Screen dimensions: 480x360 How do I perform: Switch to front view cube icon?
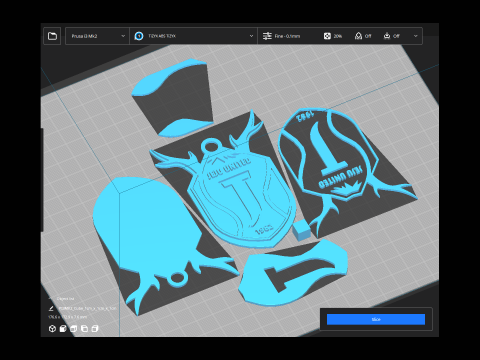(x=63, y=329)
